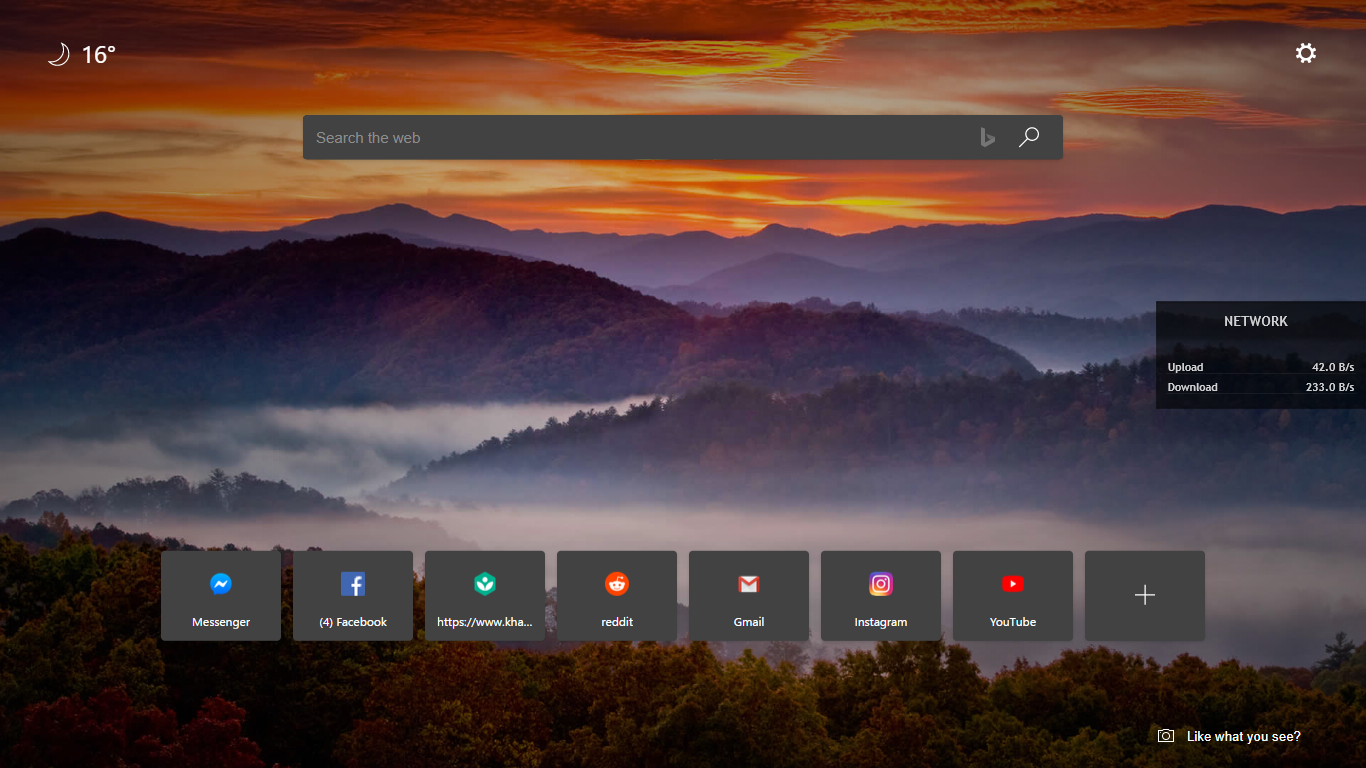Open Messenger from the shortcut tile
1366x768 pixels.
click(x=220, y=595)
